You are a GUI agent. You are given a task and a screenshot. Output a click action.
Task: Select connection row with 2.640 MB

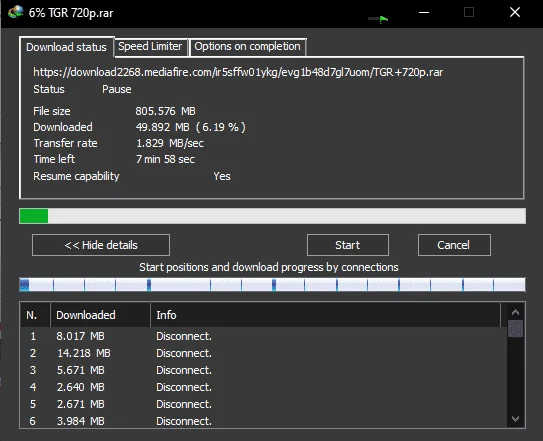pyautogui.click(x=263, y=387)
